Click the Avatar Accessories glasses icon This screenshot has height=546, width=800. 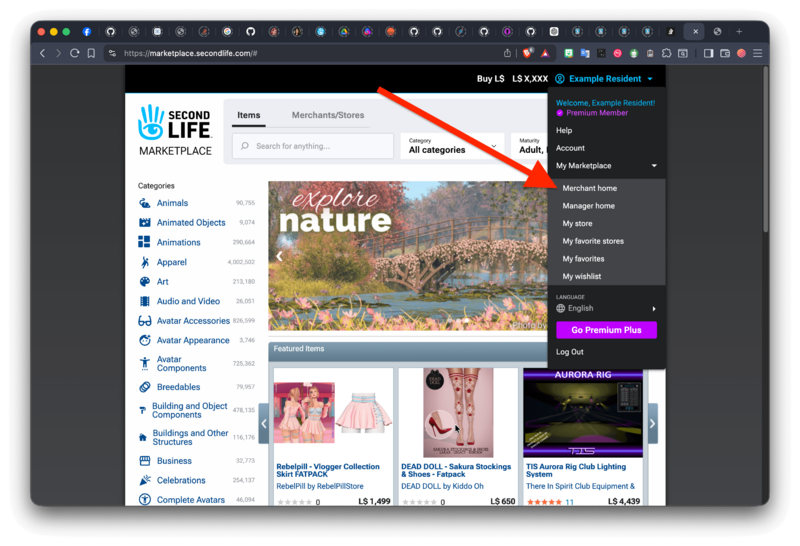click(145, 321)
